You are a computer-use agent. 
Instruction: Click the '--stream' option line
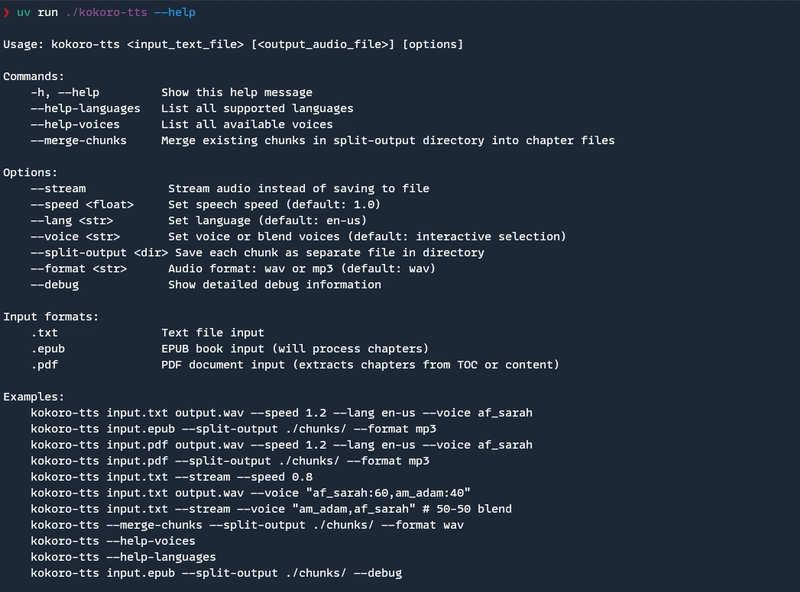[230, 189]
